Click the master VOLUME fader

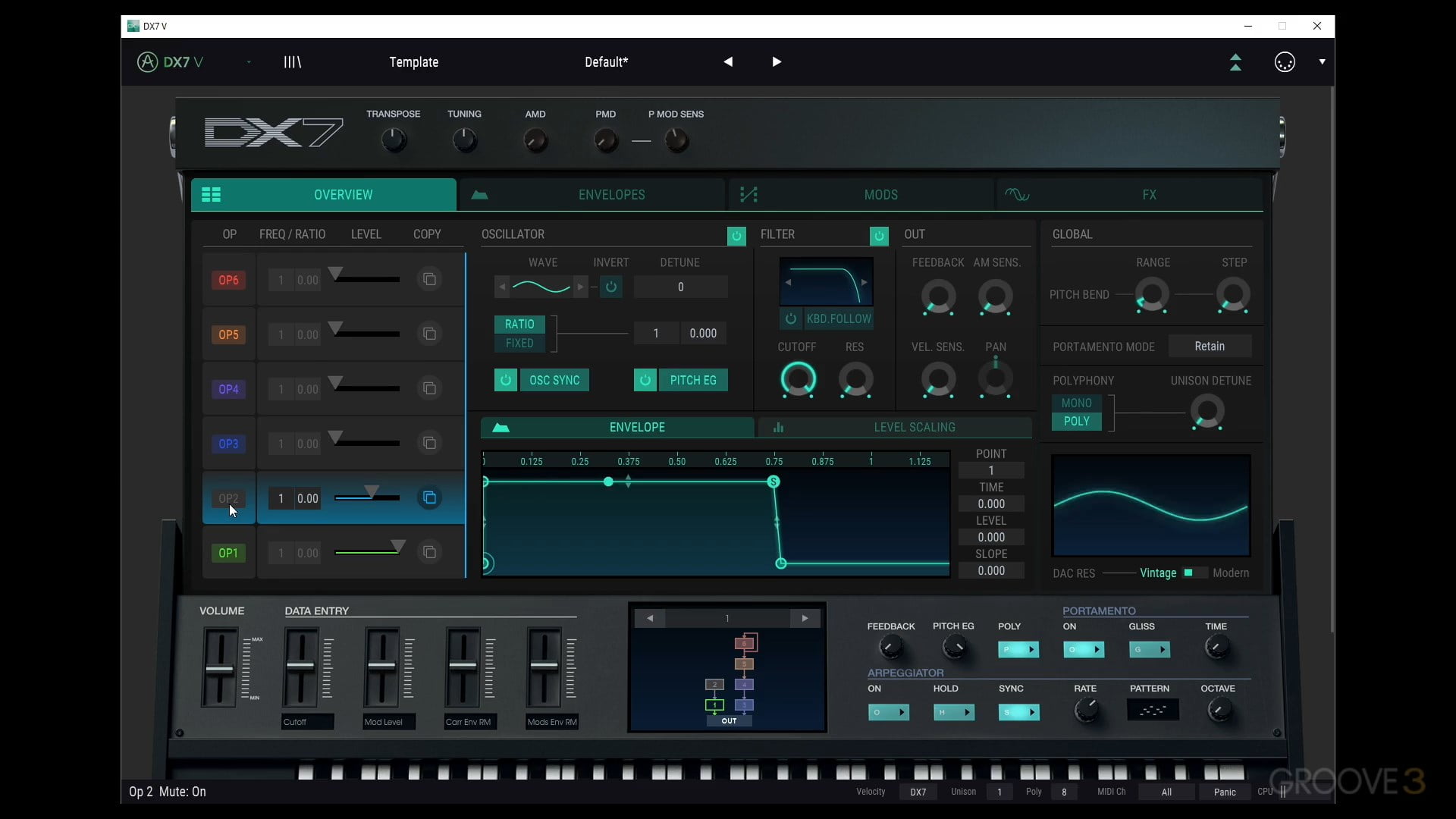point(220,668)
